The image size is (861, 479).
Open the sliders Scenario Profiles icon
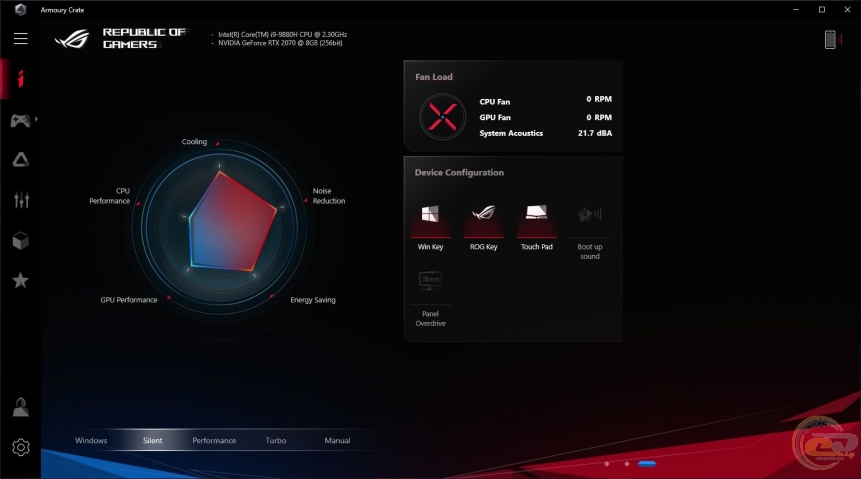click(x=21, y=200)
